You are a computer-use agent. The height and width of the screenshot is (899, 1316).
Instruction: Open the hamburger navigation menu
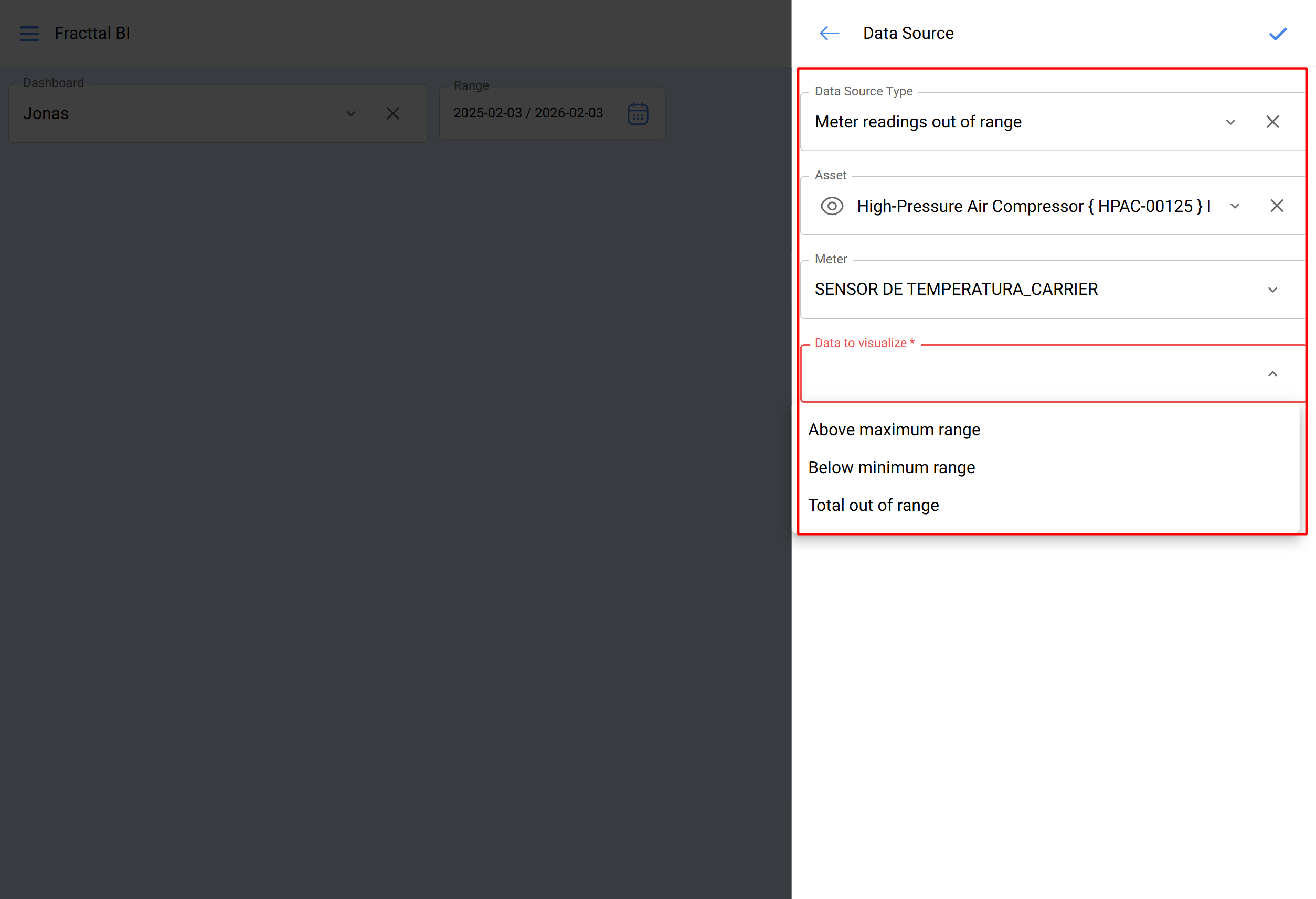click(29, 34)
